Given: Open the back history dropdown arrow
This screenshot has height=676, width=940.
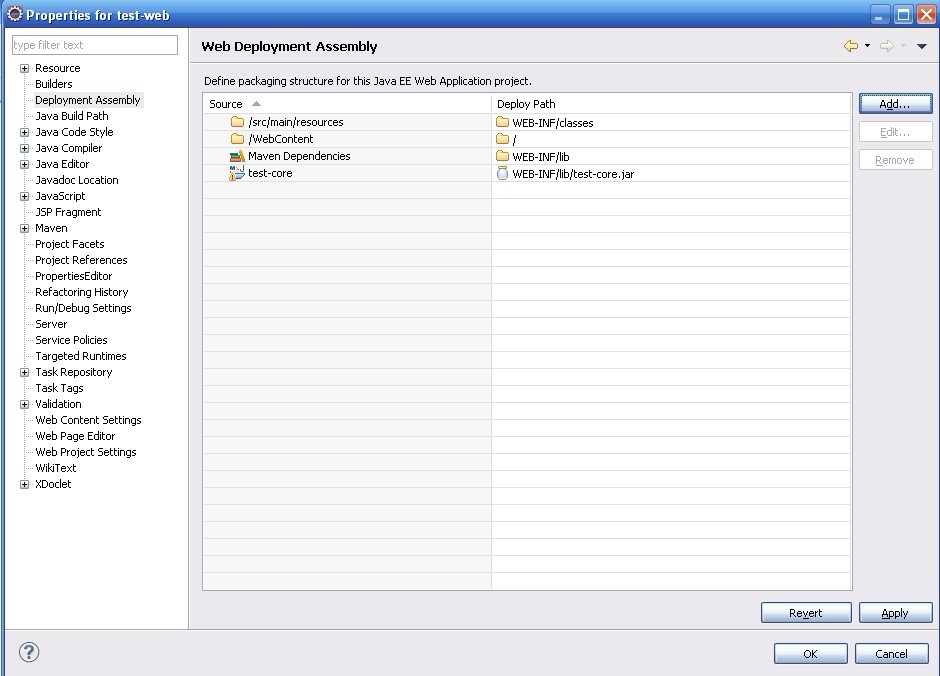Looking at the screenshot, I should point(867,46).
